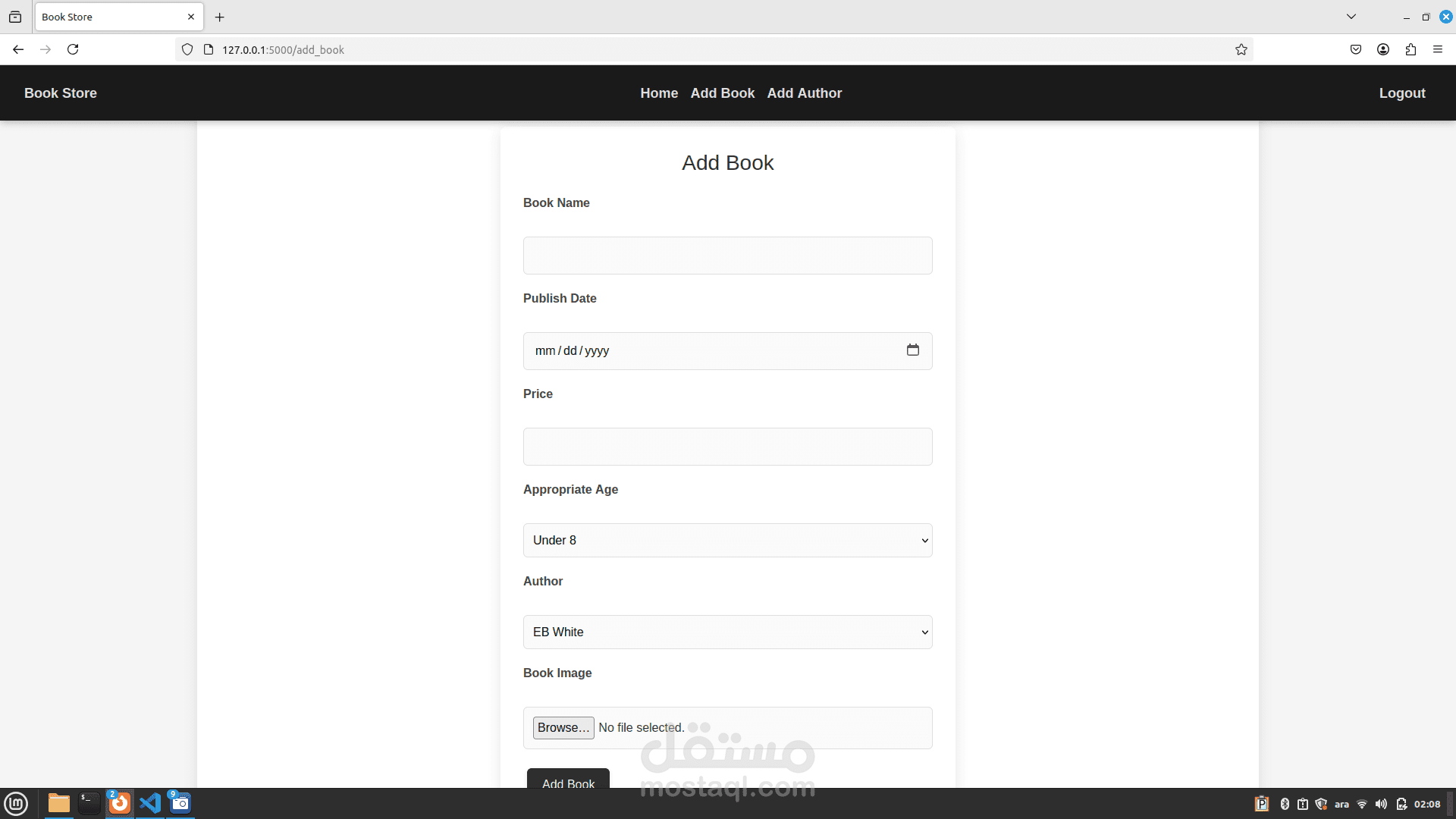Reload the page

coord(73,50)
